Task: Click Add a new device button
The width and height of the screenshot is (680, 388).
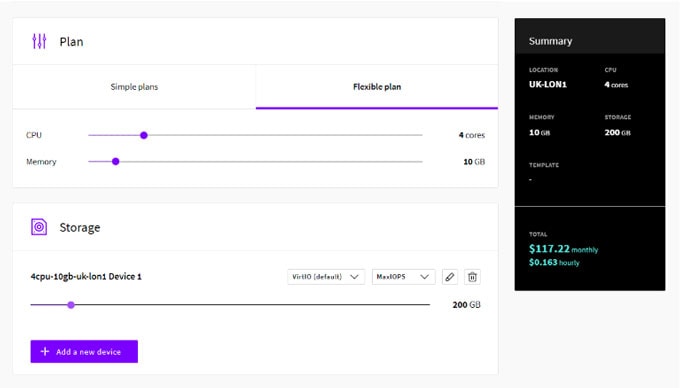Action: click(x=84, y=352)
